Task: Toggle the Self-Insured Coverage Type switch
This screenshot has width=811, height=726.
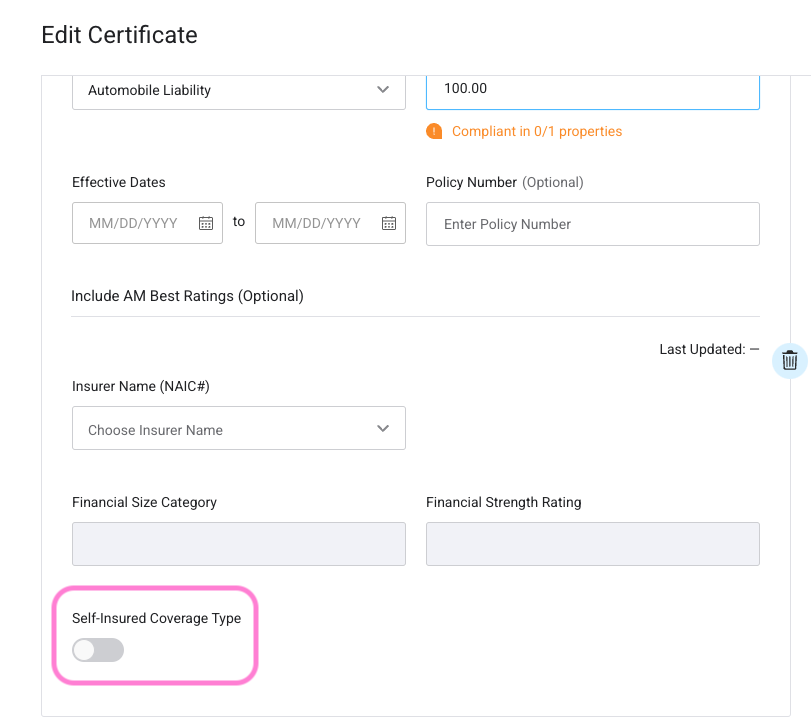Action: [x=98, y=650]
